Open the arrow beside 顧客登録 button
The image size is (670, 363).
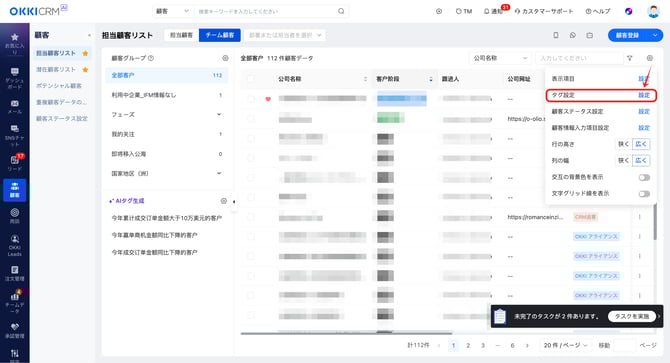[x=655, y=35]
